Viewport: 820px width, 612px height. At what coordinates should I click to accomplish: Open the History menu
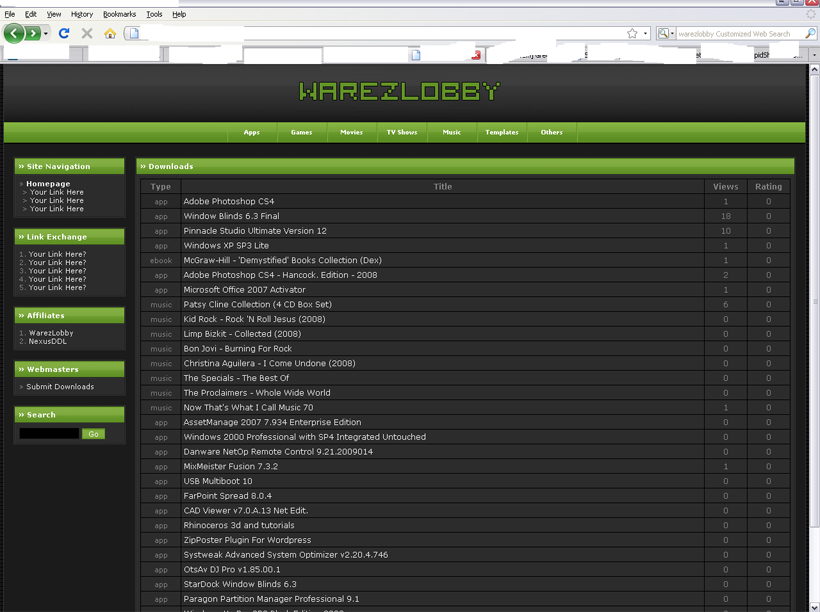point(82,14)
